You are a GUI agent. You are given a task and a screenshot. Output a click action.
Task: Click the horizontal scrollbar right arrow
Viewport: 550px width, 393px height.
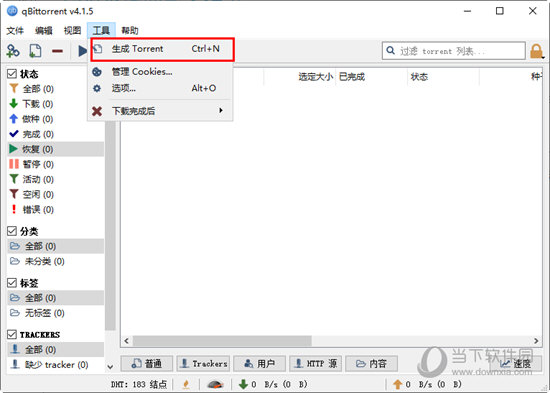(536, 341)
